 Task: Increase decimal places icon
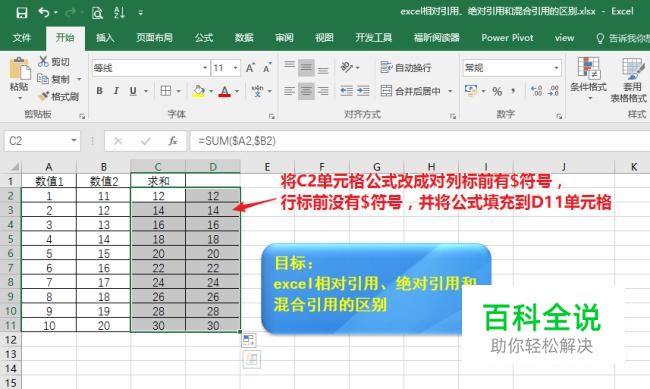[536, 90]
